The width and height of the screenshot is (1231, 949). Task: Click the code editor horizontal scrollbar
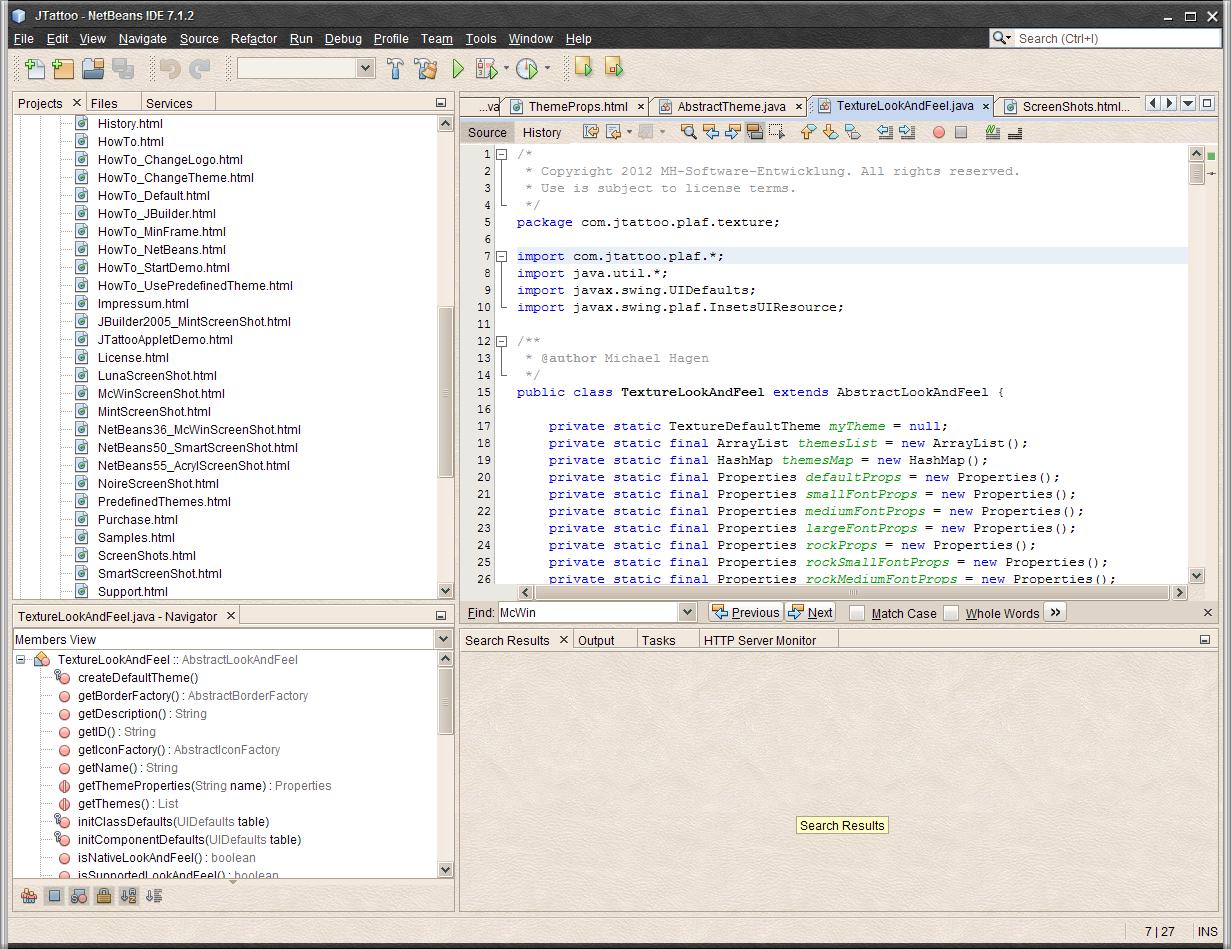853,592
